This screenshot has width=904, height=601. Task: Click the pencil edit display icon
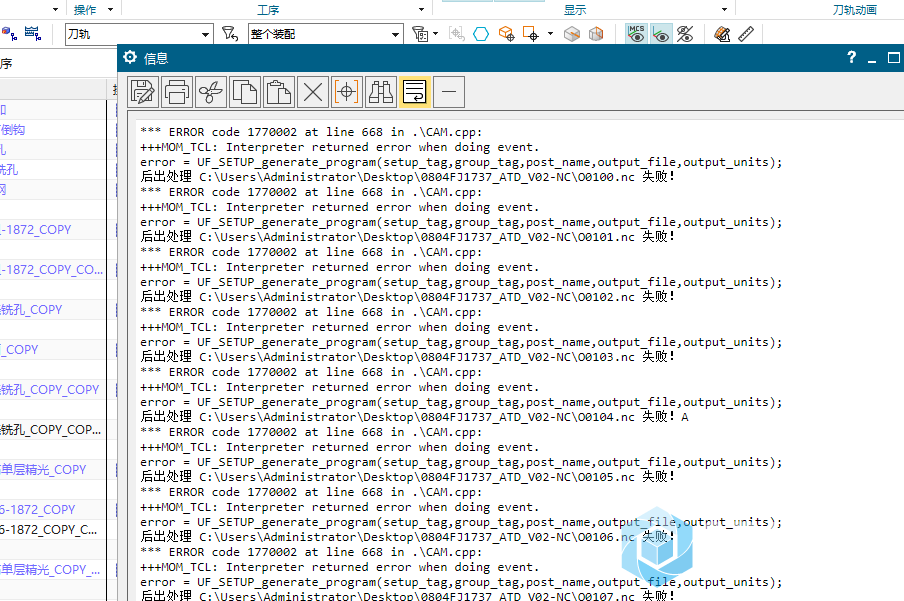click(x=722, y=34)
